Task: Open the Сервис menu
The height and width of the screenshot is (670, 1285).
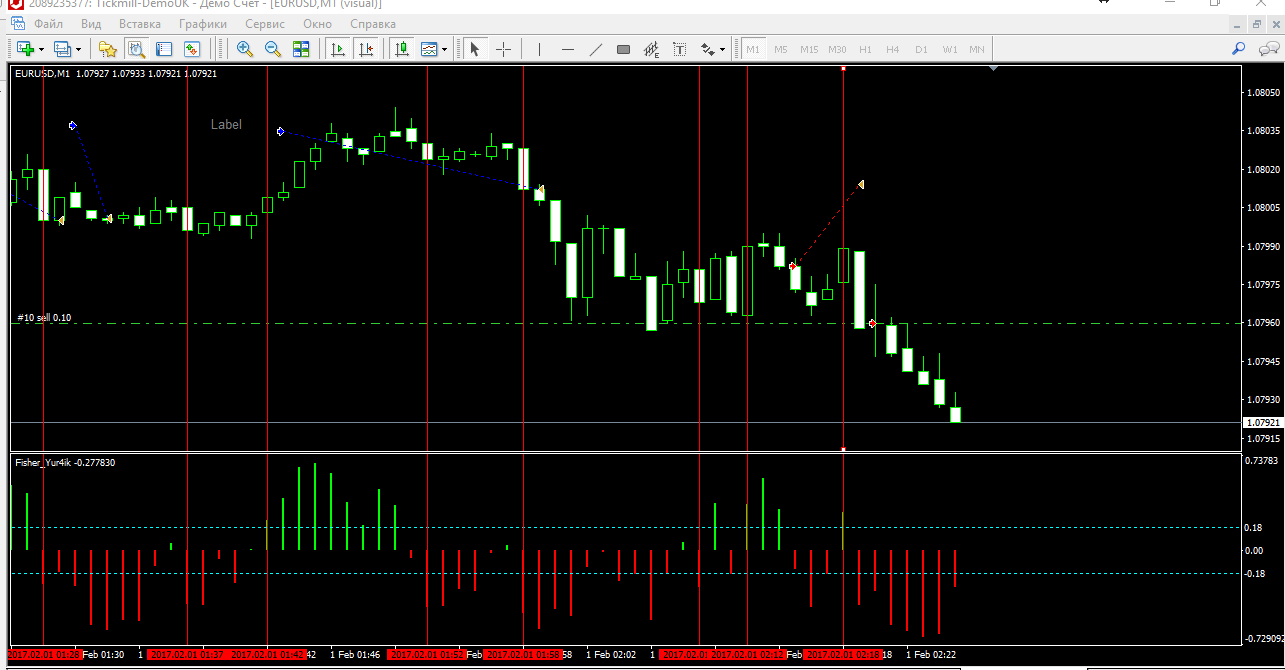Action: coord(265,23)
